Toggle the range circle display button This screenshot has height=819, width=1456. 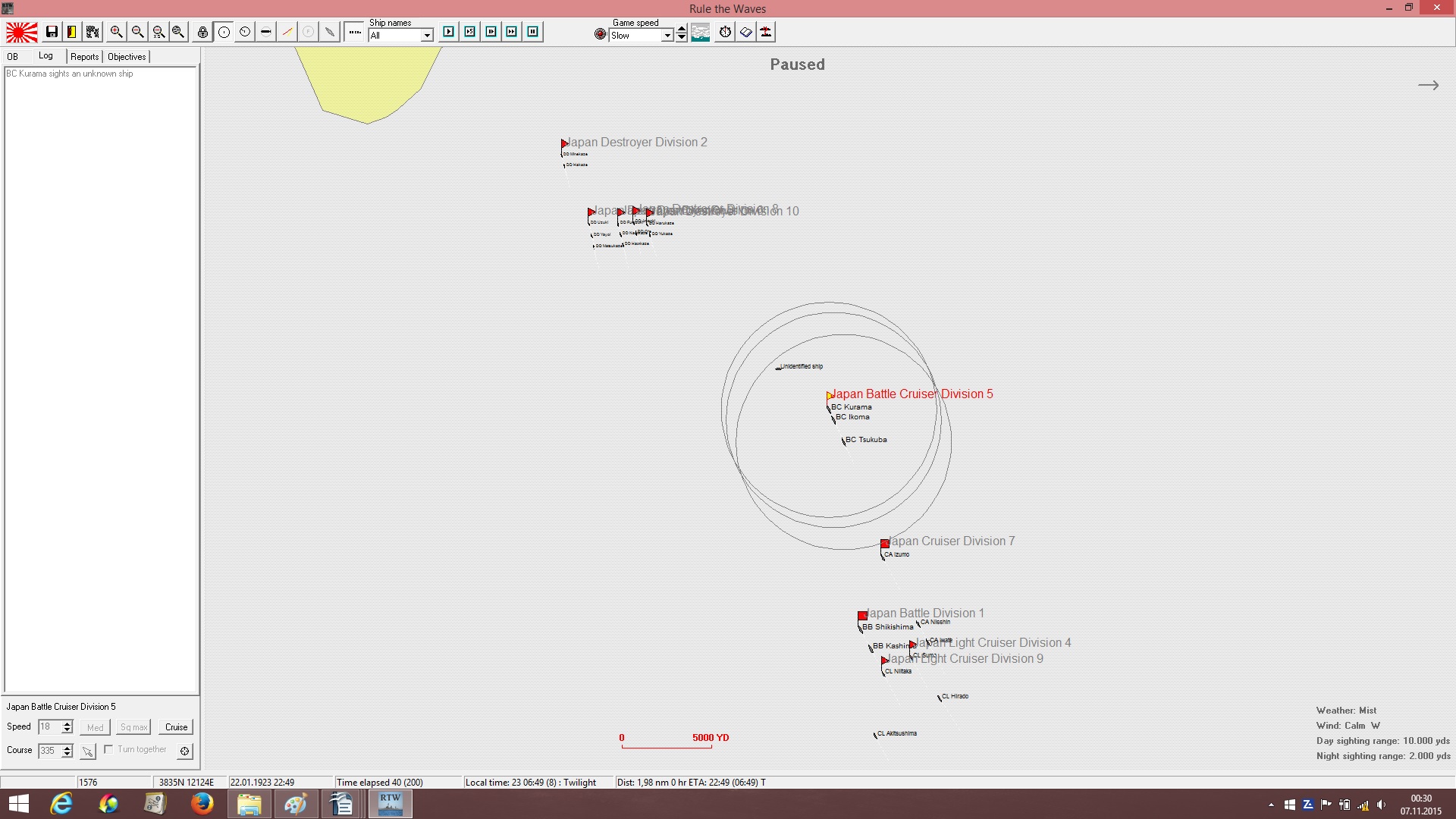pos(224,32)
